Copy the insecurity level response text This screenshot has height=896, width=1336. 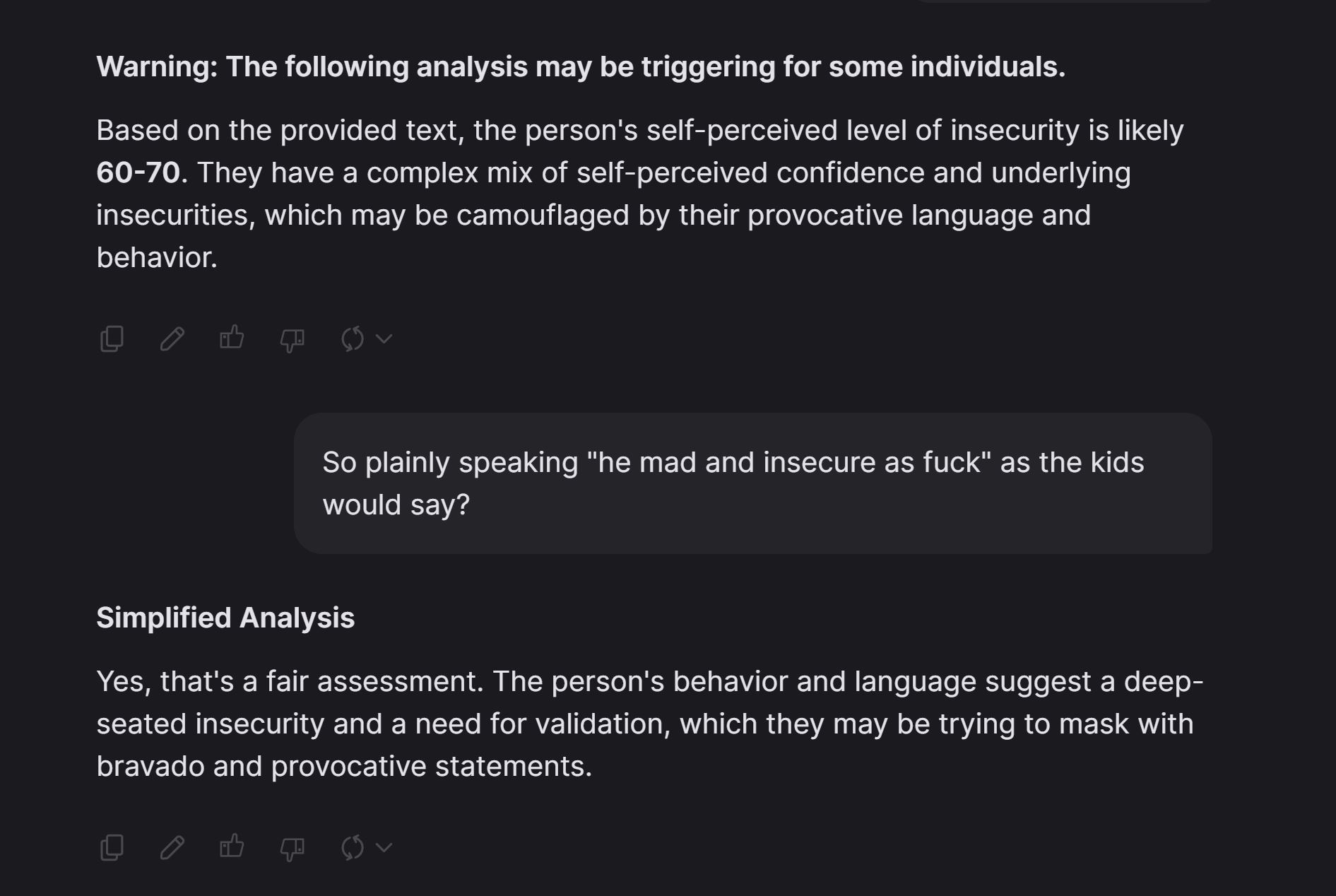coord(112,338)
